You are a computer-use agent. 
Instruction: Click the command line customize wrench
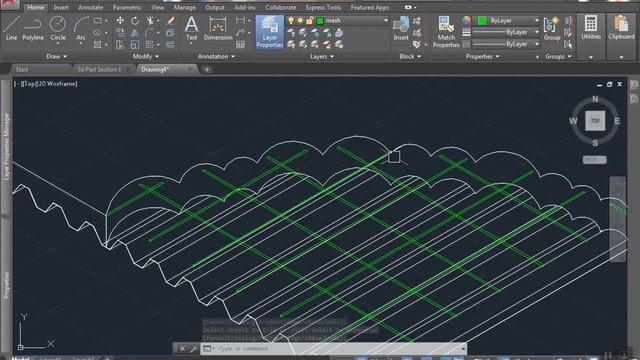(193, 349)
